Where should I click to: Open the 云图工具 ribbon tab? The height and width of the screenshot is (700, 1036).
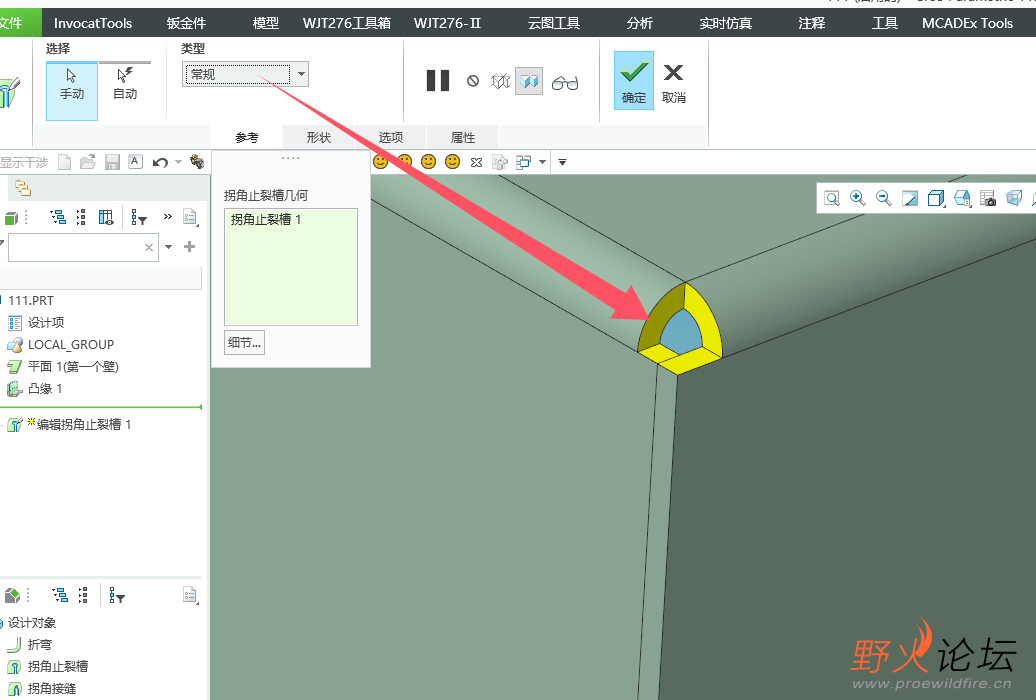[x=554, y=23]
